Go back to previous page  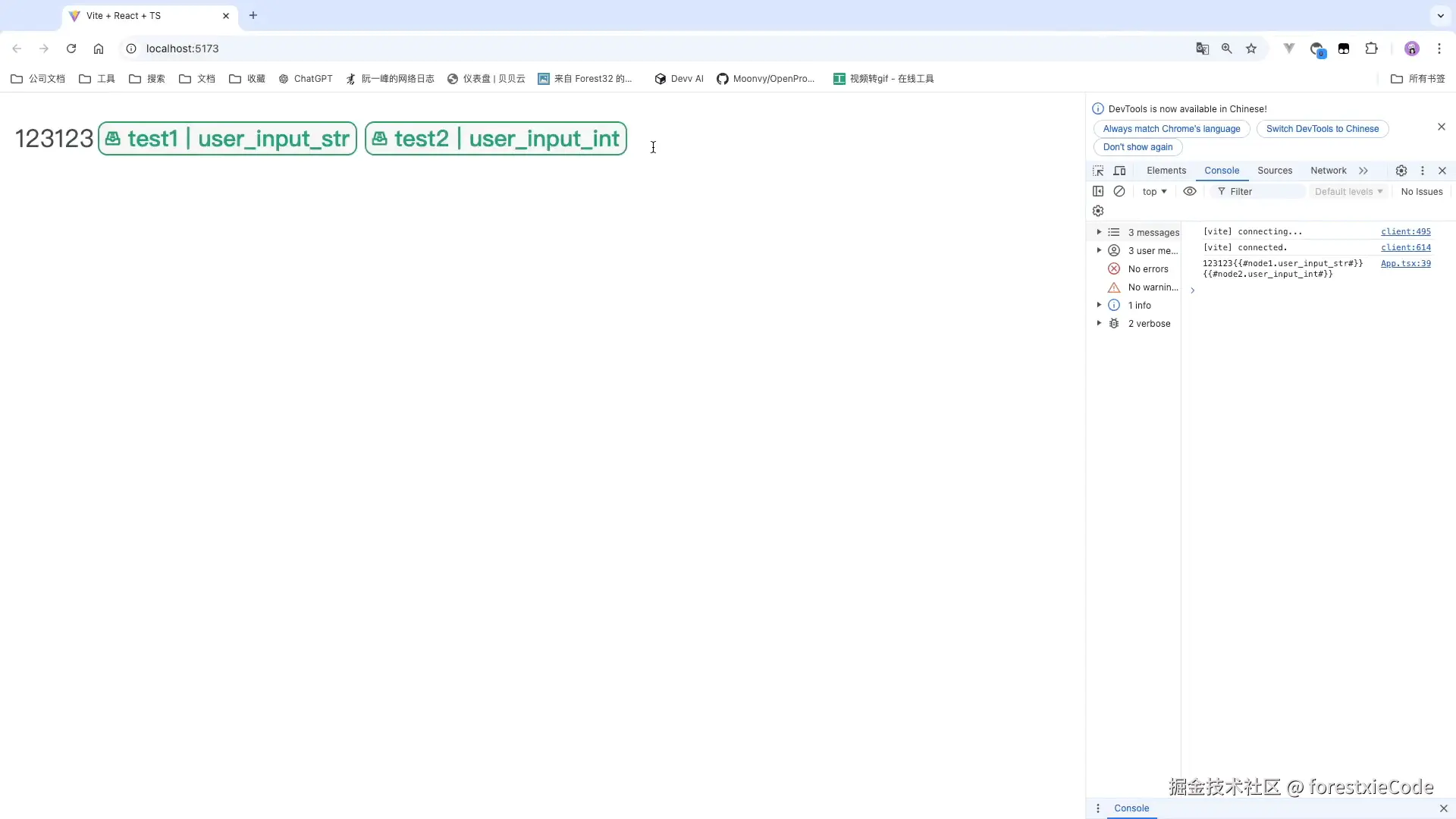tap(17, 49)
